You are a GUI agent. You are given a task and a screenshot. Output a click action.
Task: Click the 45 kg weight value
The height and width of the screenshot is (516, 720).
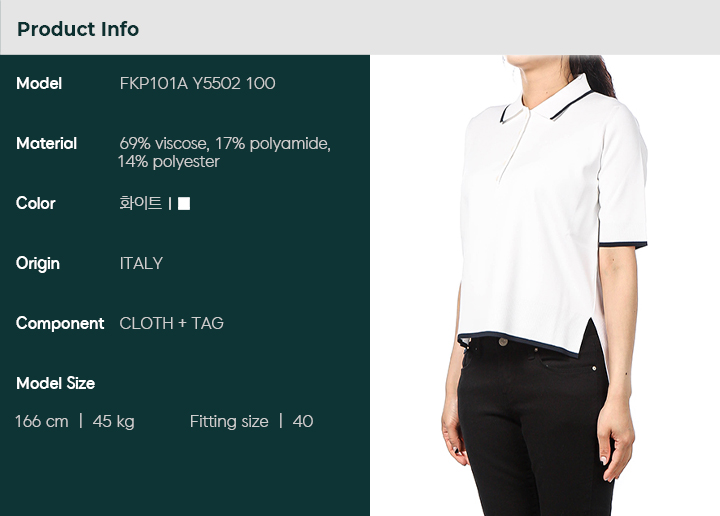point(113,421)
